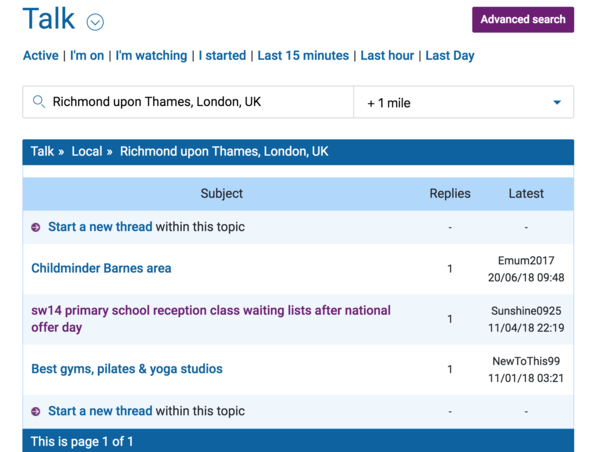600x452 pixels.
Task: Click the search magnifier icon
Action: [39, 102]
